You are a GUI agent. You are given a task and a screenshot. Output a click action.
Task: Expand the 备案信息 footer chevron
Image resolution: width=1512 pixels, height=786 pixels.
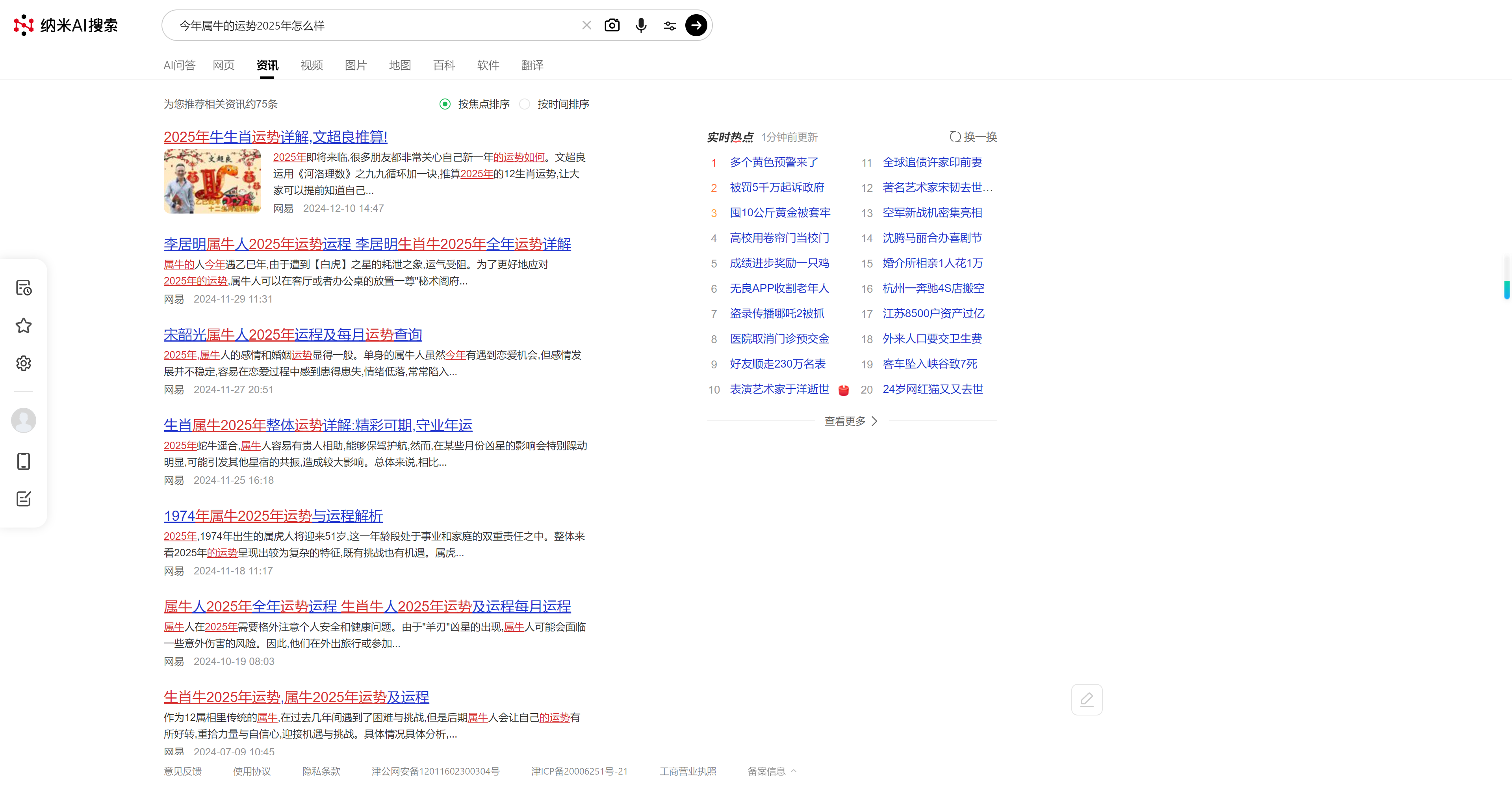[x=794, y=771]
